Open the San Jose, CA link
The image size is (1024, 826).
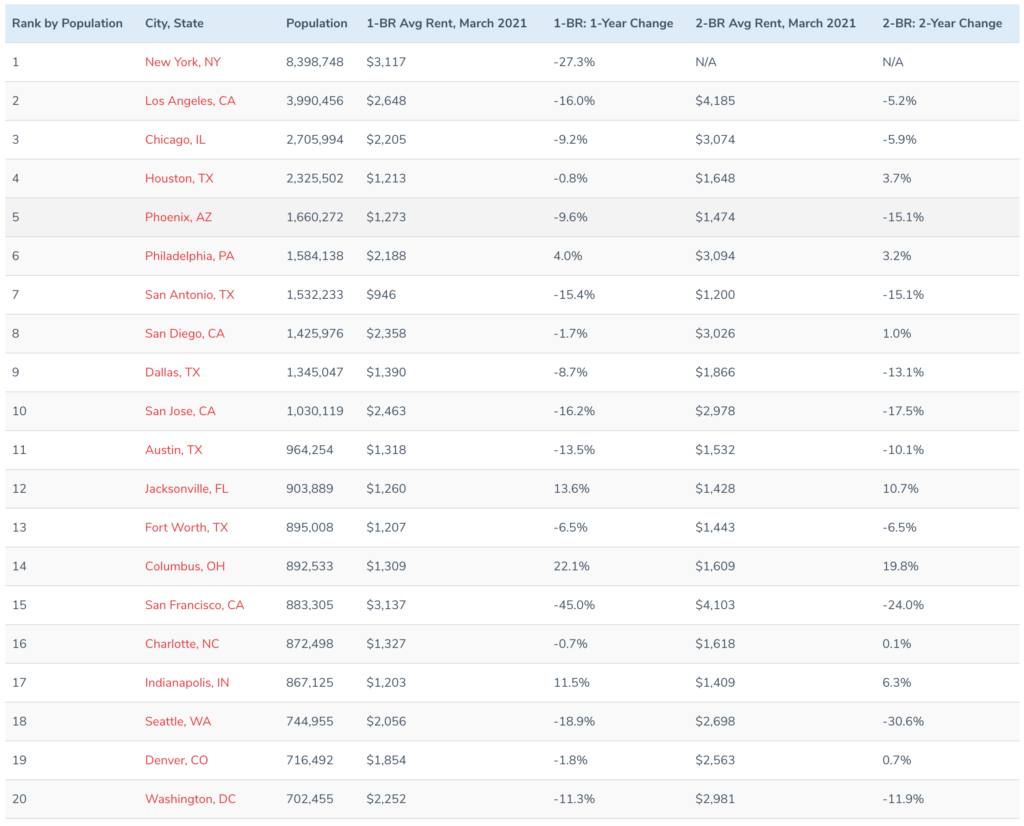(180, 411)
